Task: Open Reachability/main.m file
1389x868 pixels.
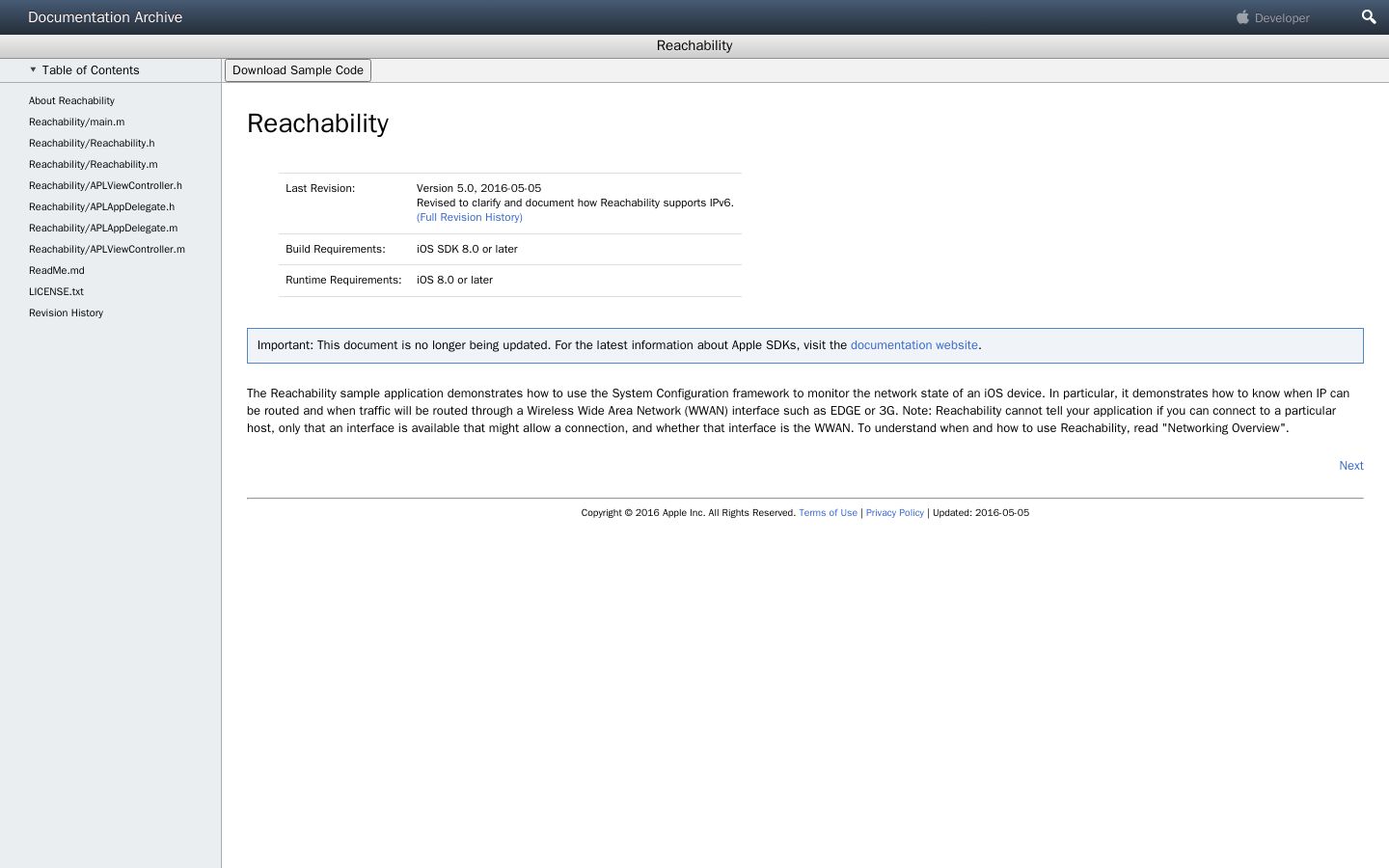Action: pos(76,122)
